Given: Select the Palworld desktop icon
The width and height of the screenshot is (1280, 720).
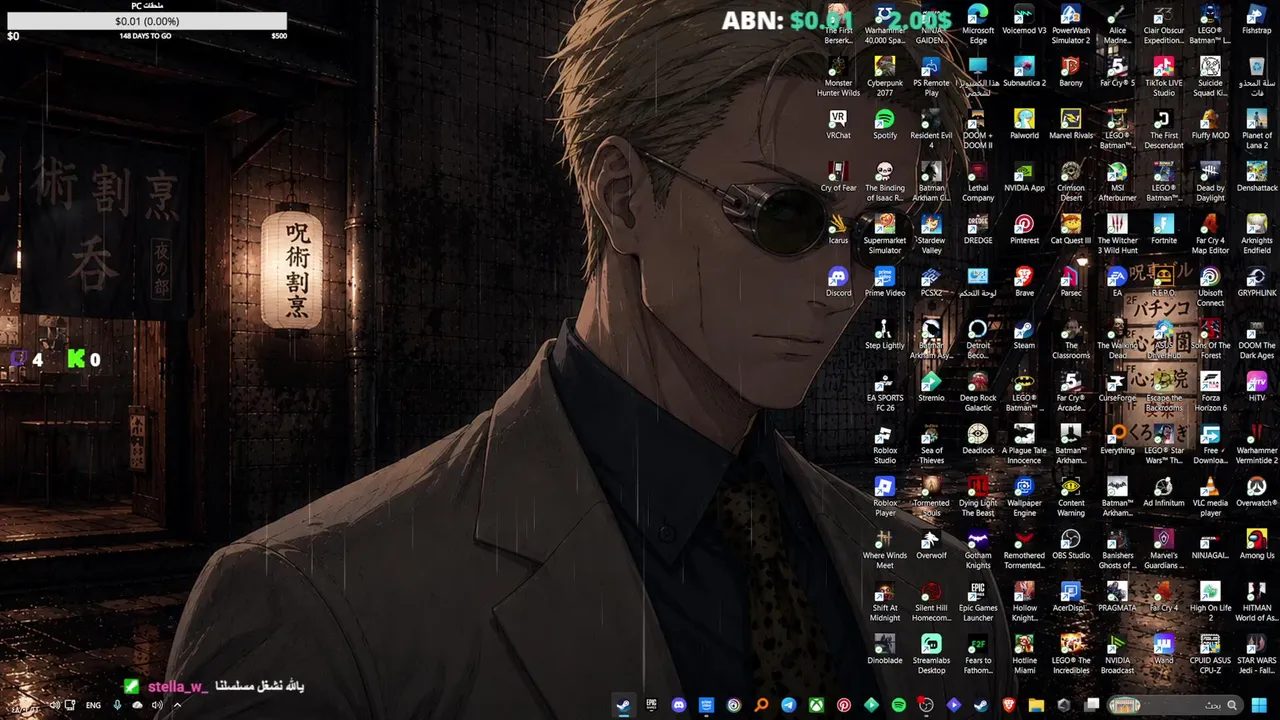Looking at the screenshot, I should [1024, 125].
